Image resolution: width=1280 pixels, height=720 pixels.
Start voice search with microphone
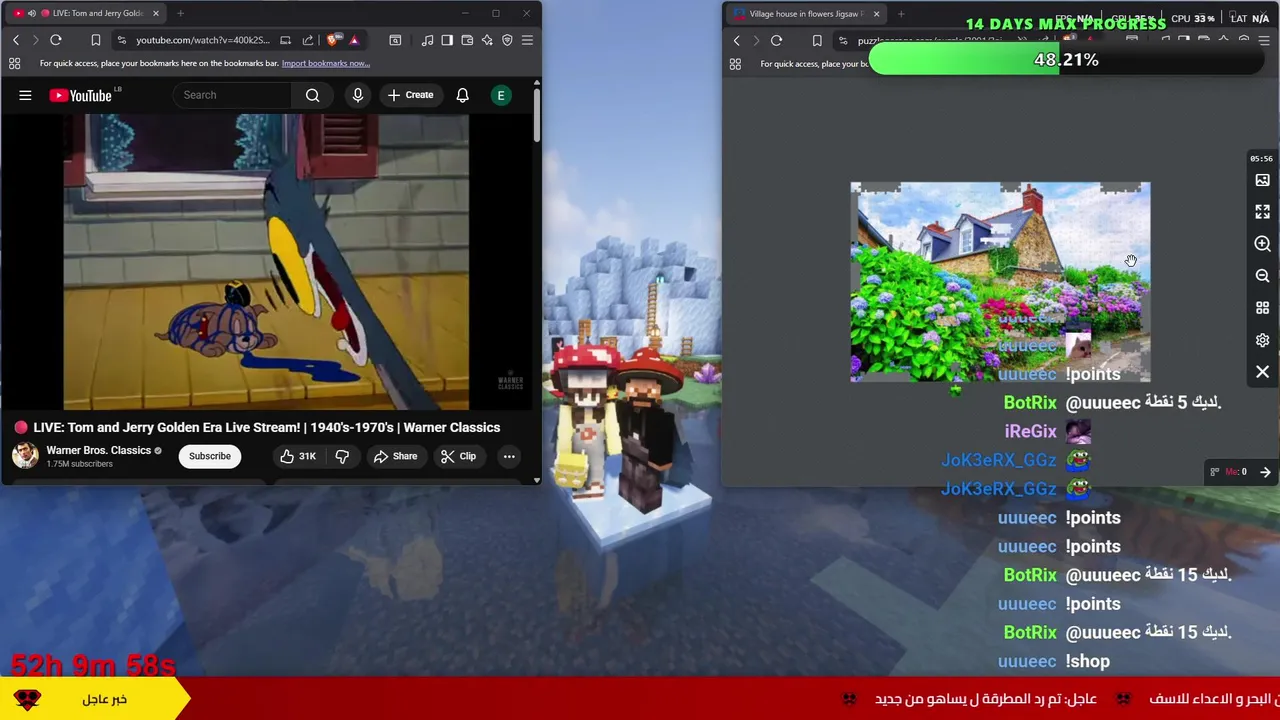point(358,95)
